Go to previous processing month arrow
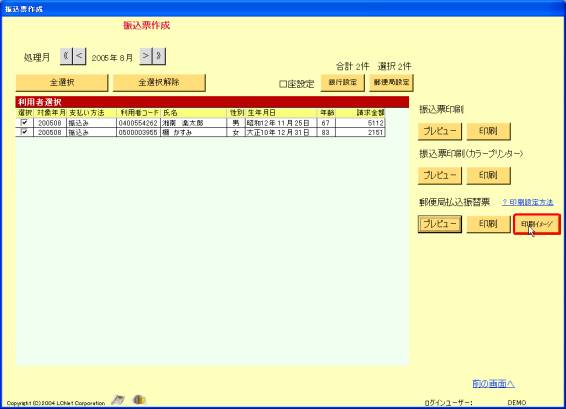This screenshot has height=409, width=566. click(79, 56)
